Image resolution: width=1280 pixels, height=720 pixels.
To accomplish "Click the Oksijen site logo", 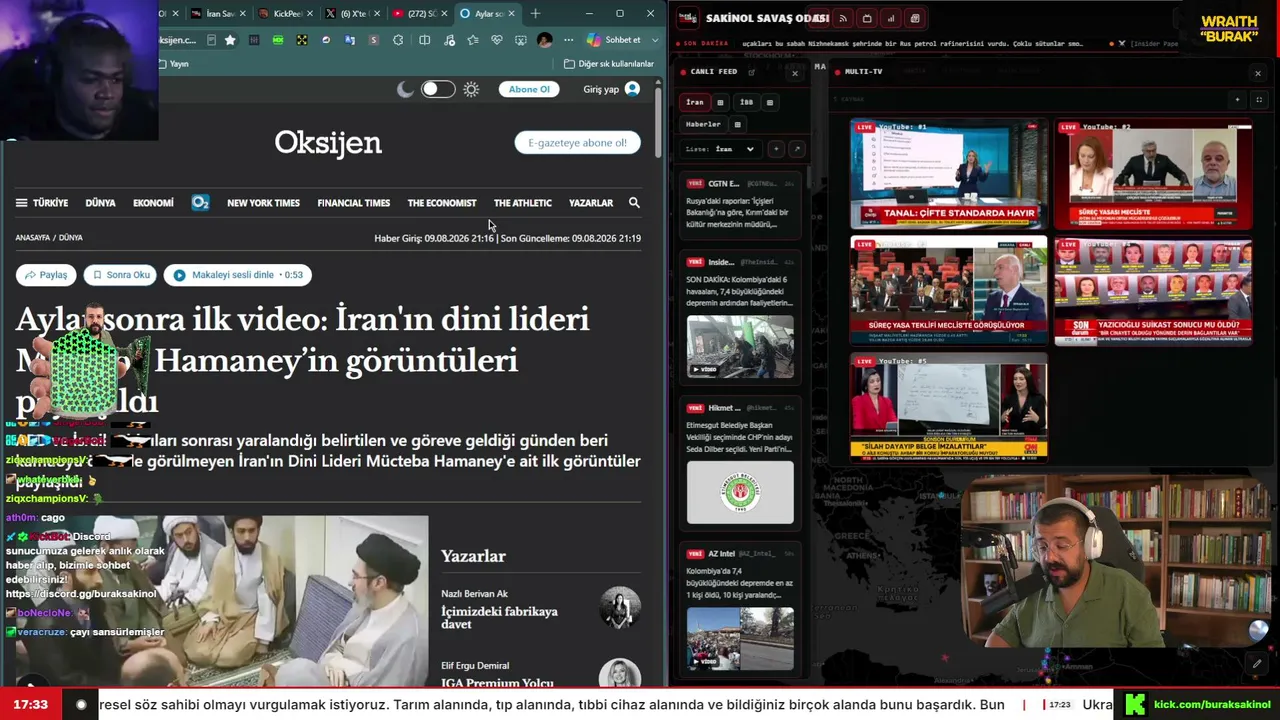I will click(x=328, y=143).
